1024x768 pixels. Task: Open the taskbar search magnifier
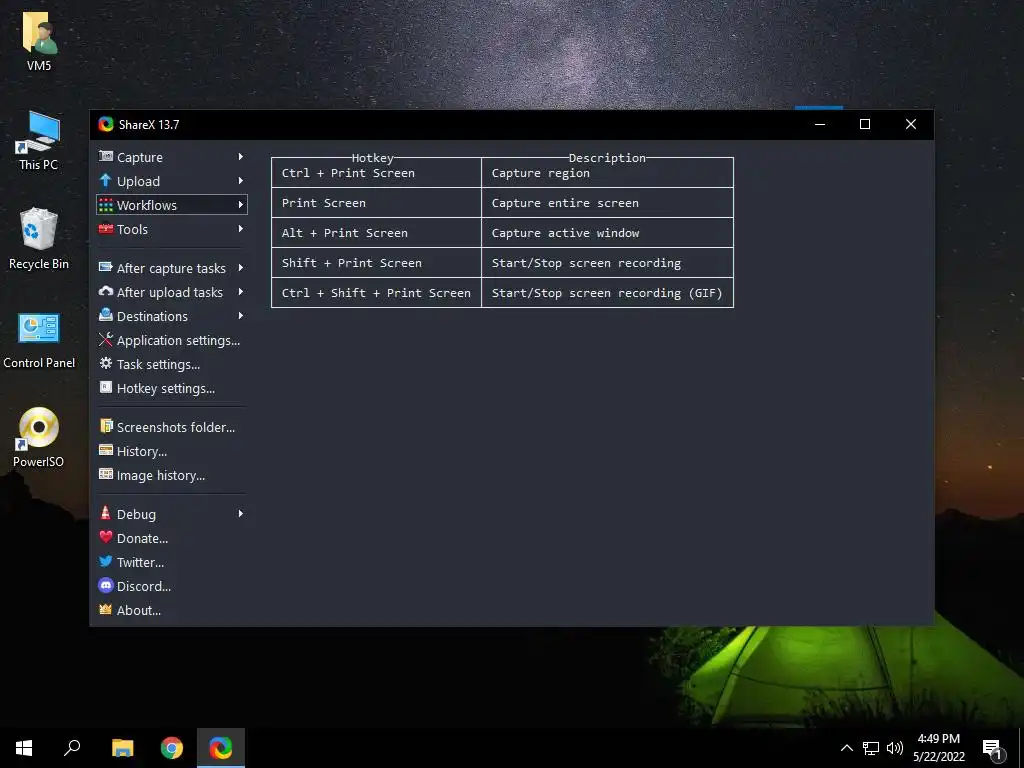pyautogui.click(x=72, y=748)
